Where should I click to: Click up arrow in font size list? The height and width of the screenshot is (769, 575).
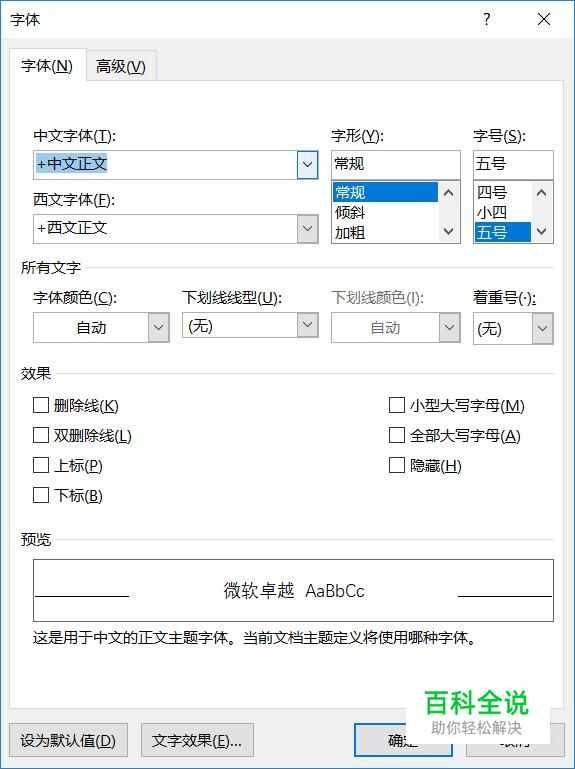point(542,193)
